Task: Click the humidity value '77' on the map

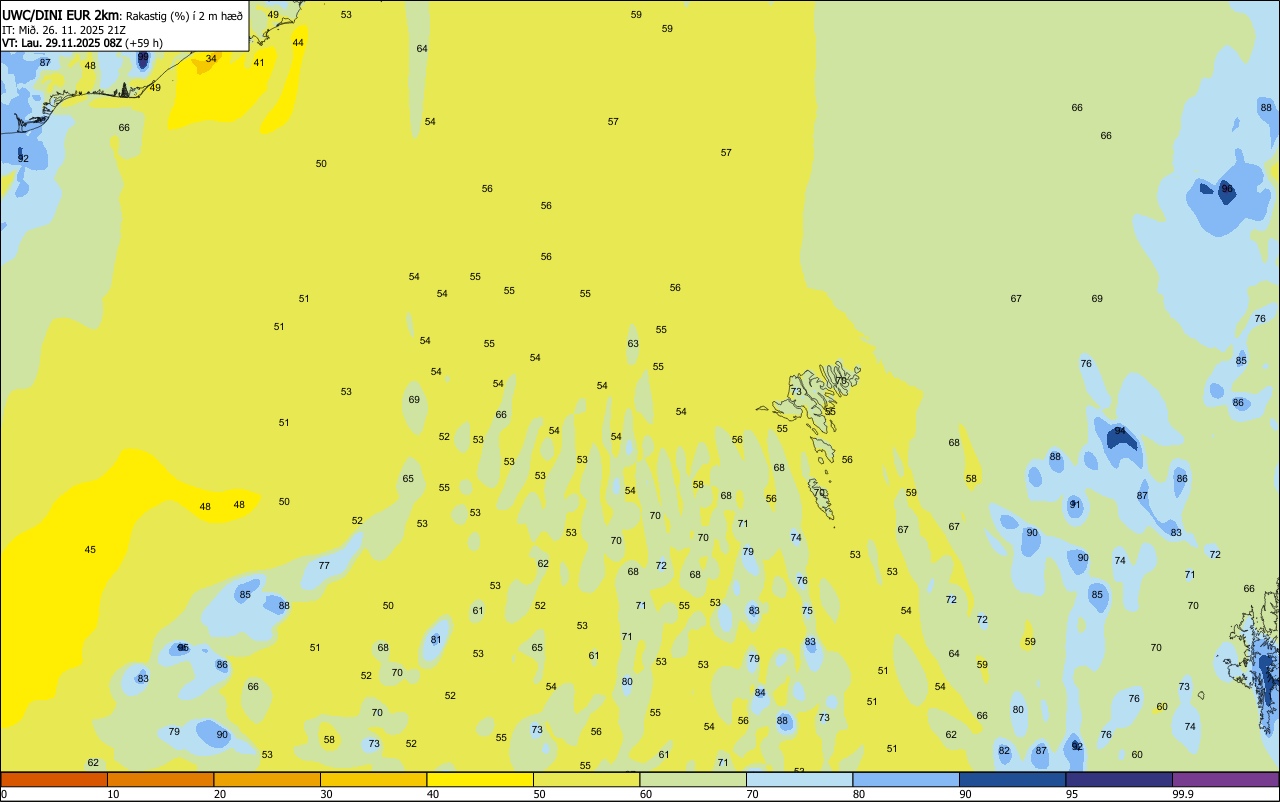Action: pyautogui.click(x=324, y=566)
